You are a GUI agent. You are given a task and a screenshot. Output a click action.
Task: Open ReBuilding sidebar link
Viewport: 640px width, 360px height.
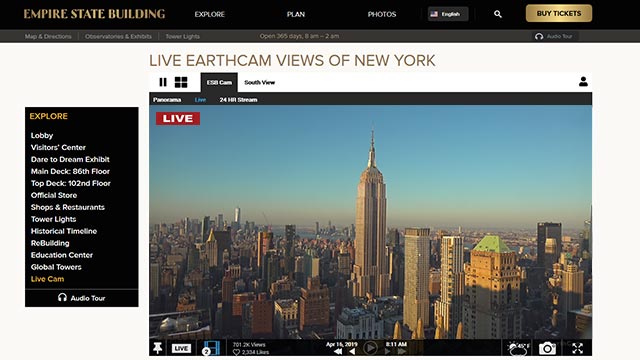(50, 243)
